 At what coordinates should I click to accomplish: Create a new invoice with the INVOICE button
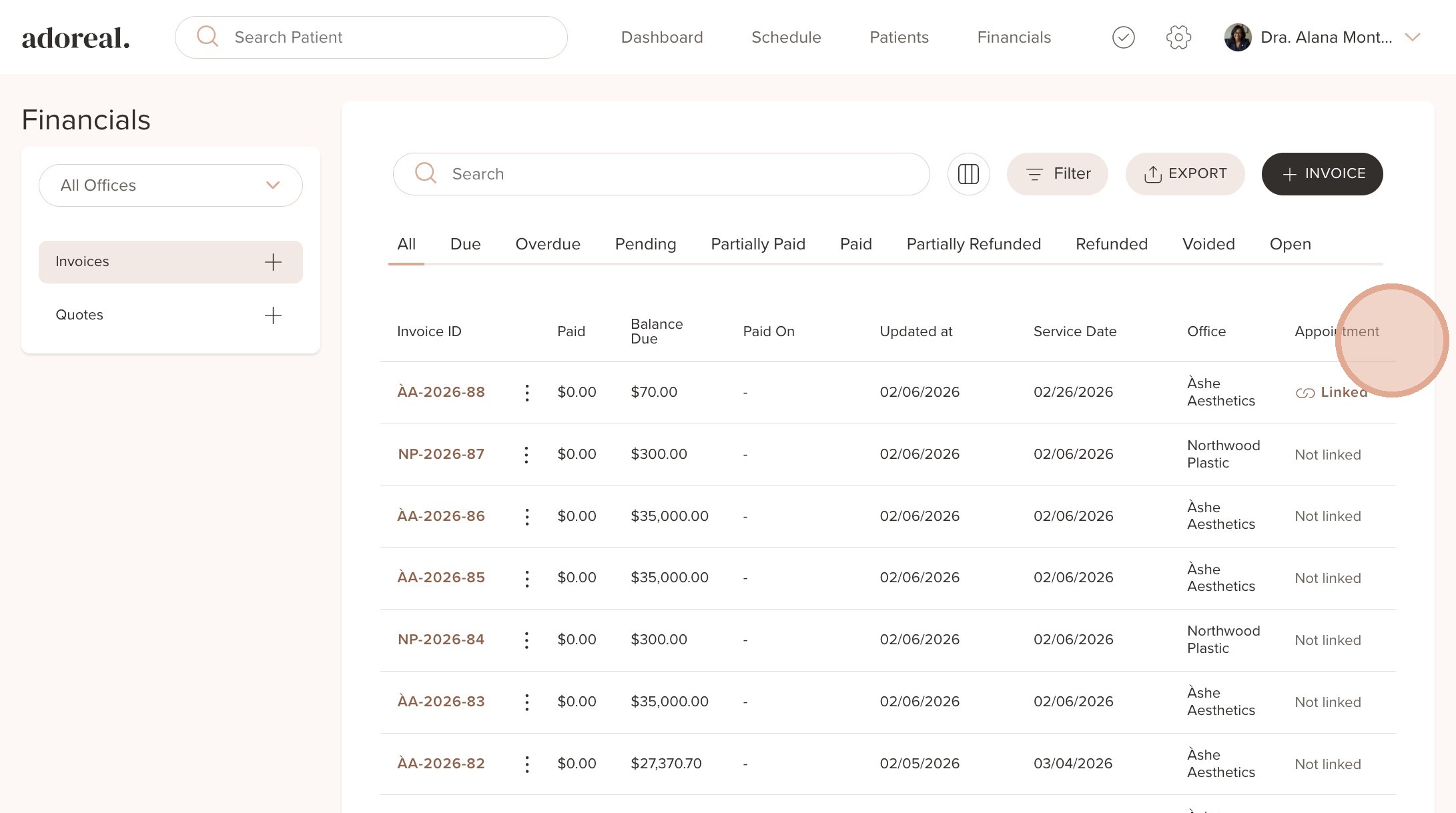[1322, 174]
